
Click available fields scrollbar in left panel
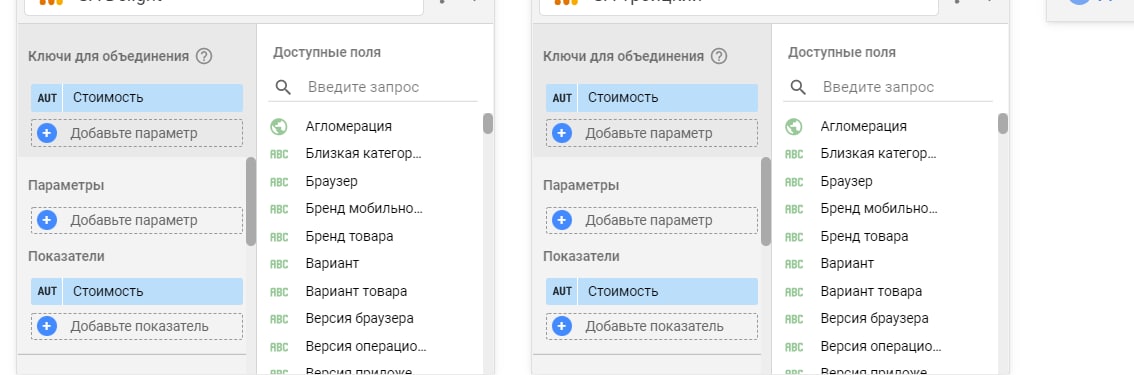click(488, 124)
